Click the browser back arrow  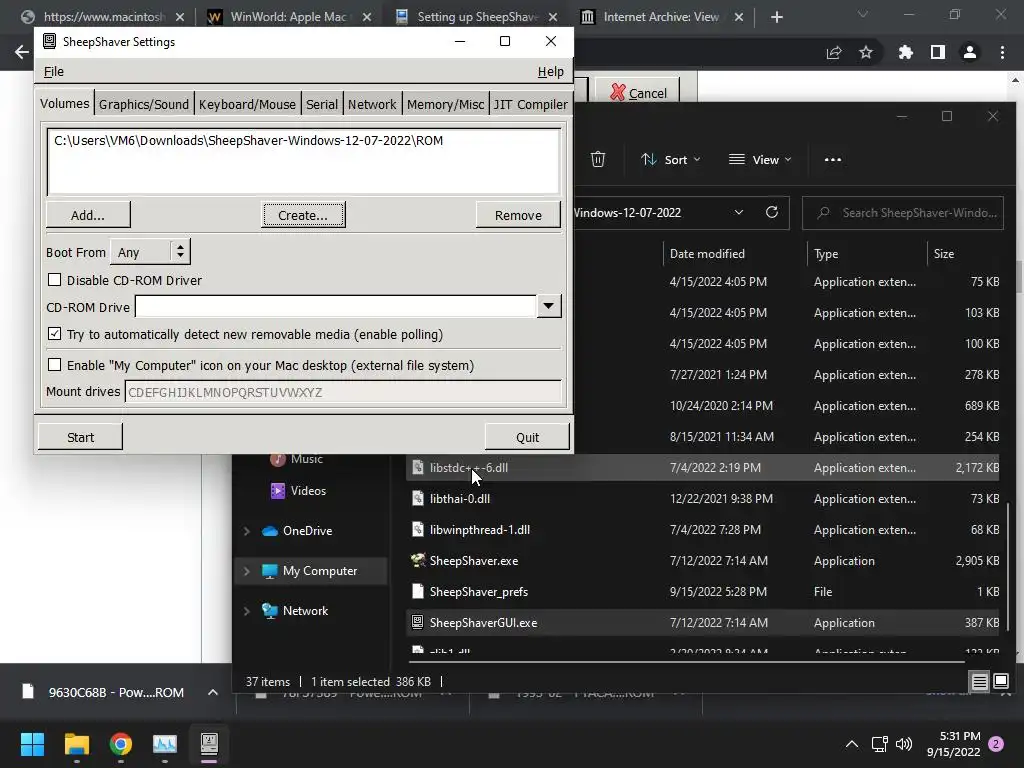pyautogui.click(x=22, y=52)
